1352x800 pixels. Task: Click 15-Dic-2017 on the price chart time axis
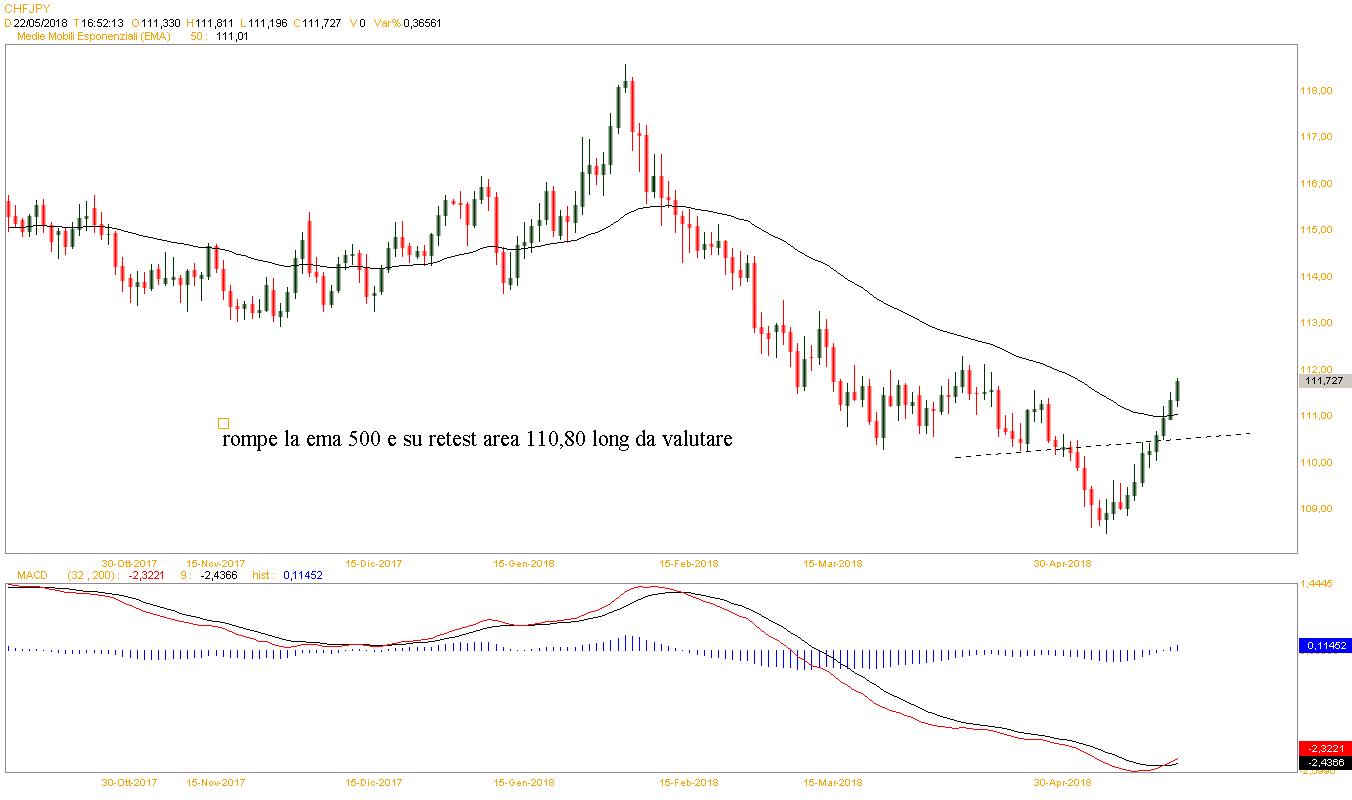point(374,563)
